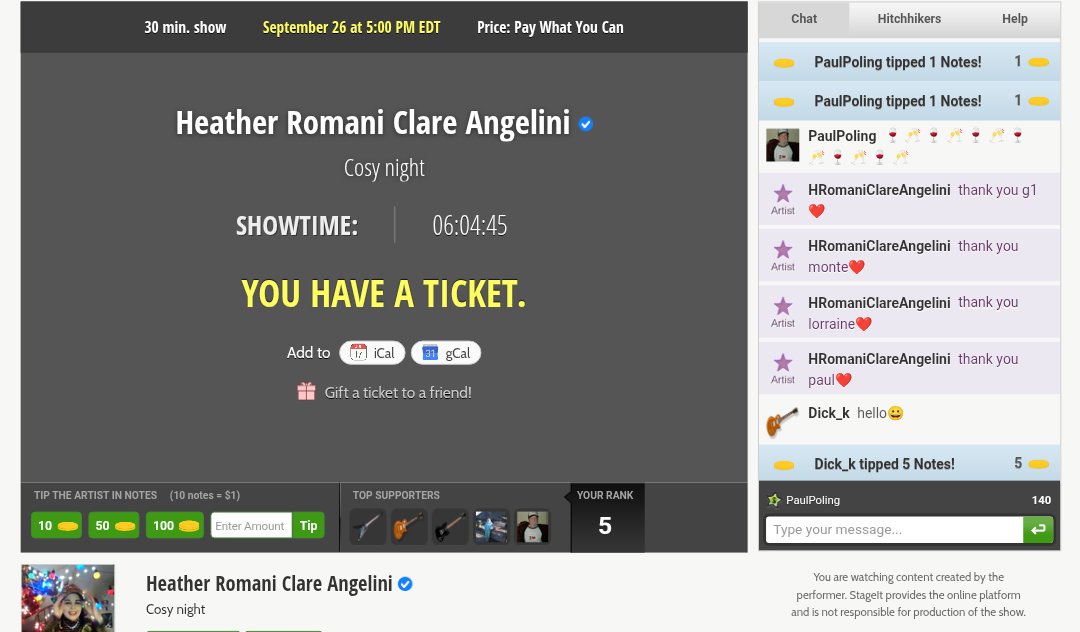Send chat message with green arrow button
Viewport: 1080px width, 632px height.
tap(1038, 529)
